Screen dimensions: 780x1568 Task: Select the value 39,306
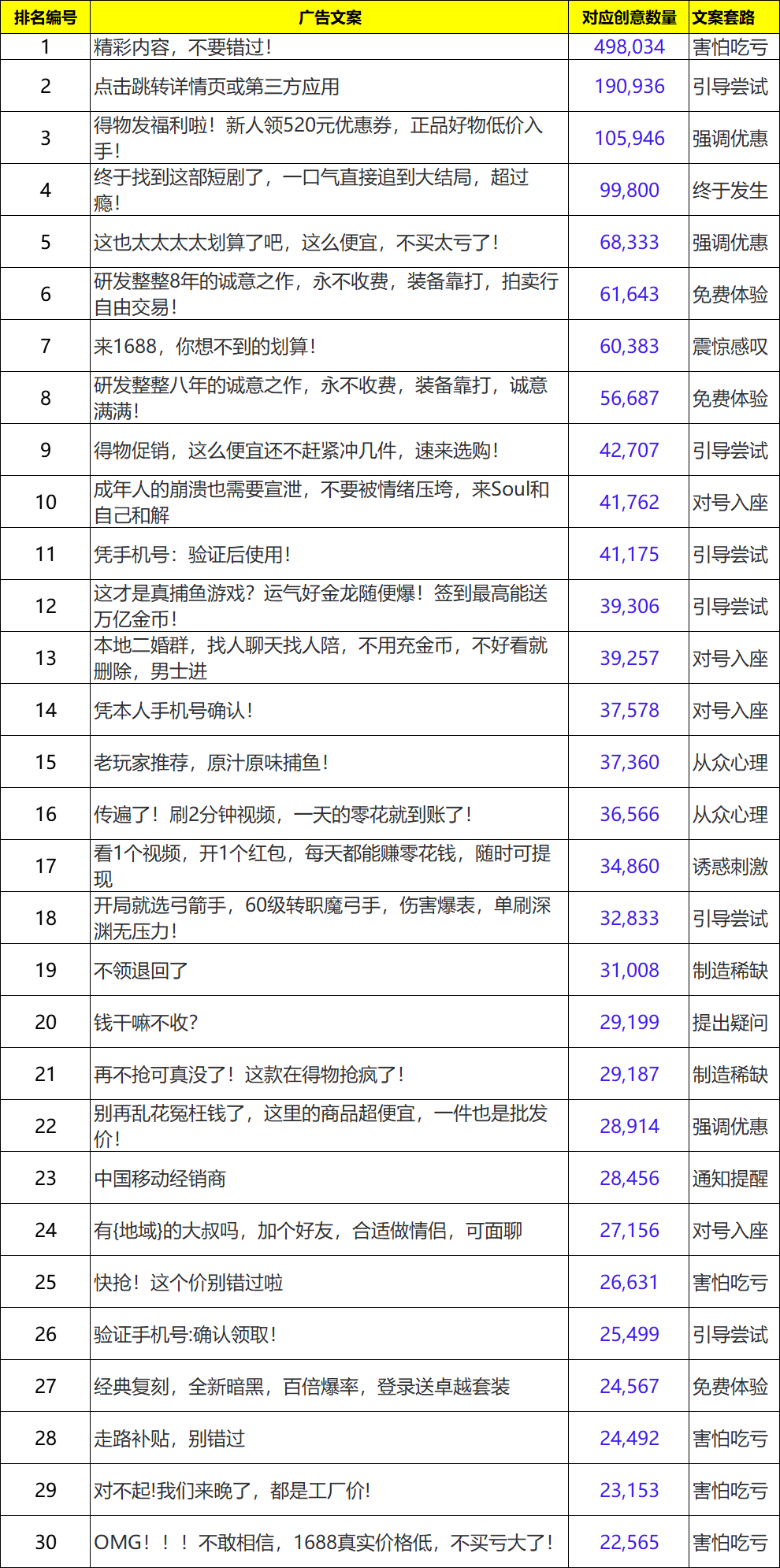(x=630, y=607)
